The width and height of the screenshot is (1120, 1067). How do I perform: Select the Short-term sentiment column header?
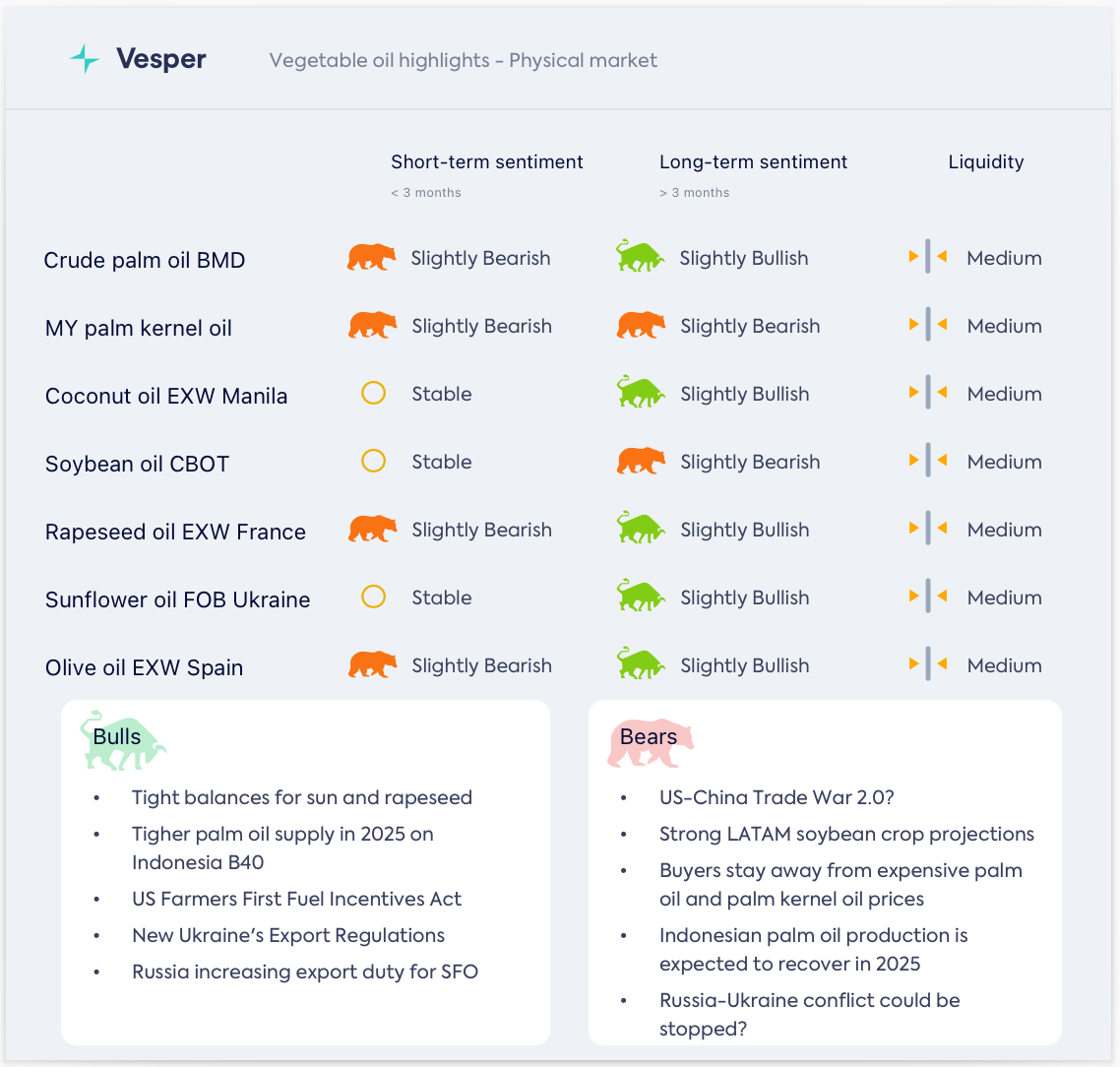click(486, 162)
